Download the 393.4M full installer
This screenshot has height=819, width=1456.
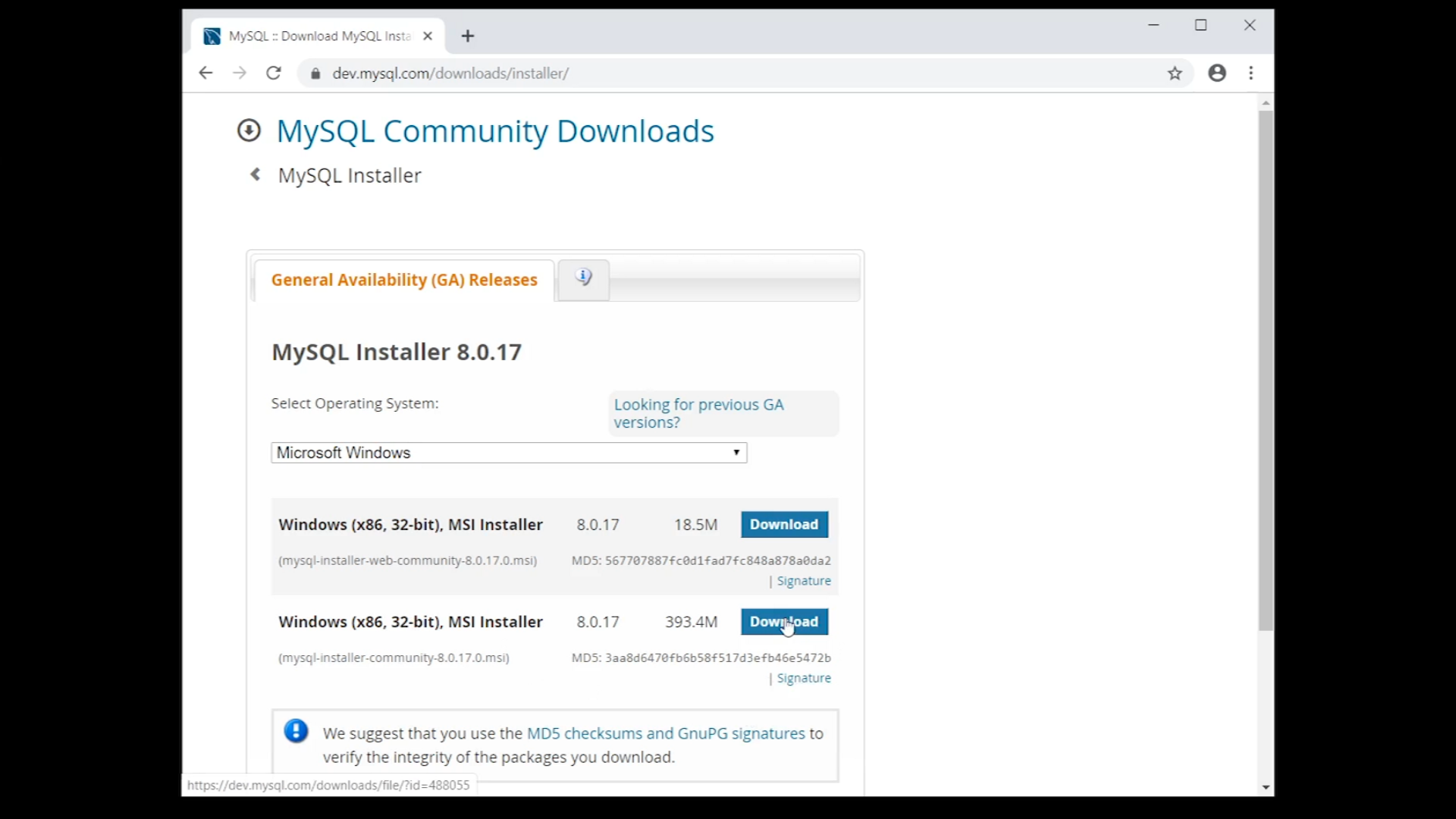784,622
